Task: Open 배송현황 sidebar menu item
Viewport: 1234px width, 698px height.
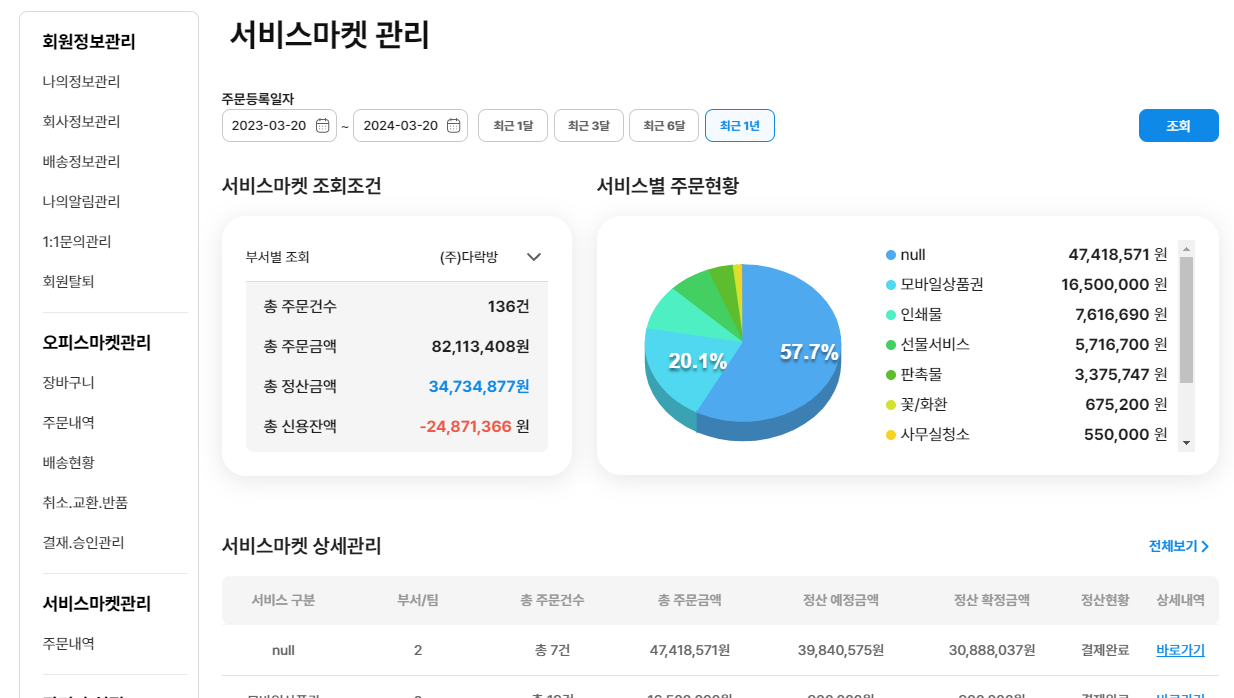Action: tap(68, 462)
